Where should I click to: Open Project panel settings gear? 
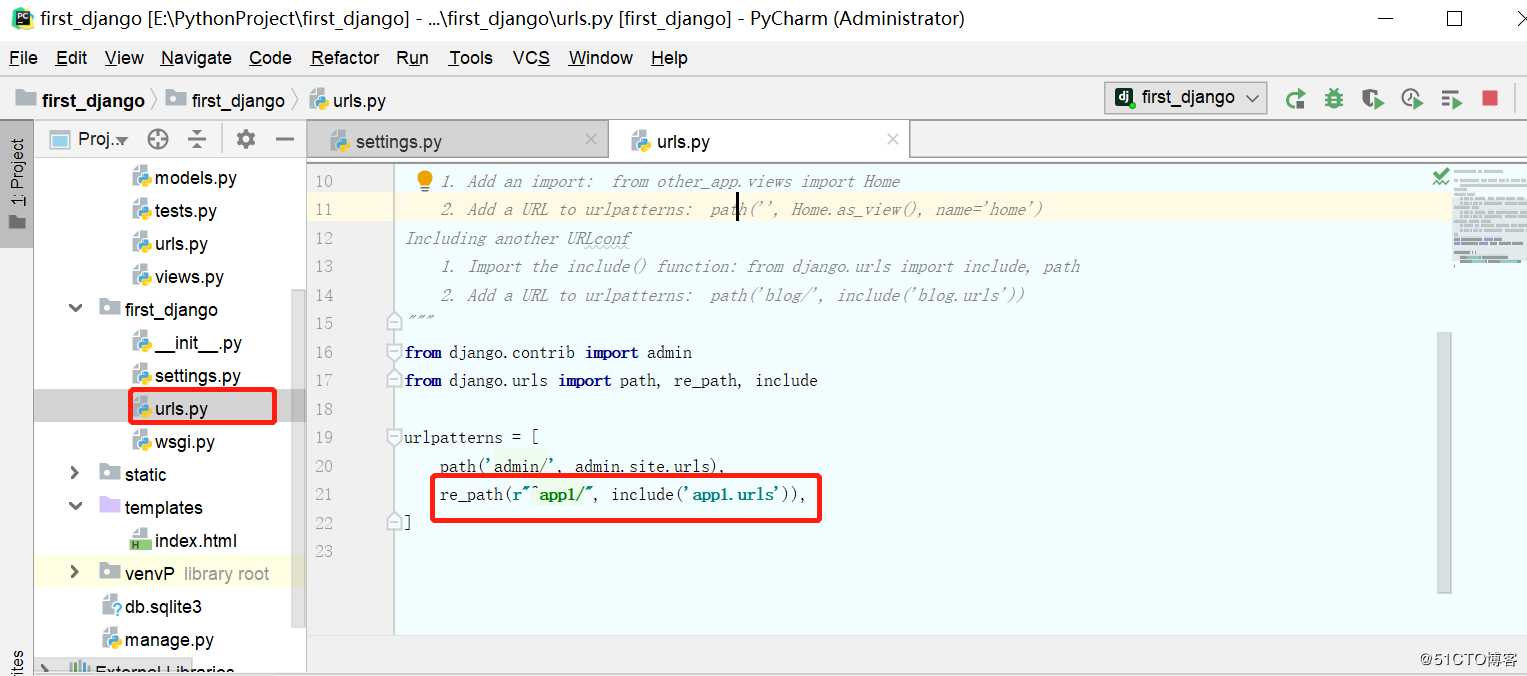coord(246,139)
